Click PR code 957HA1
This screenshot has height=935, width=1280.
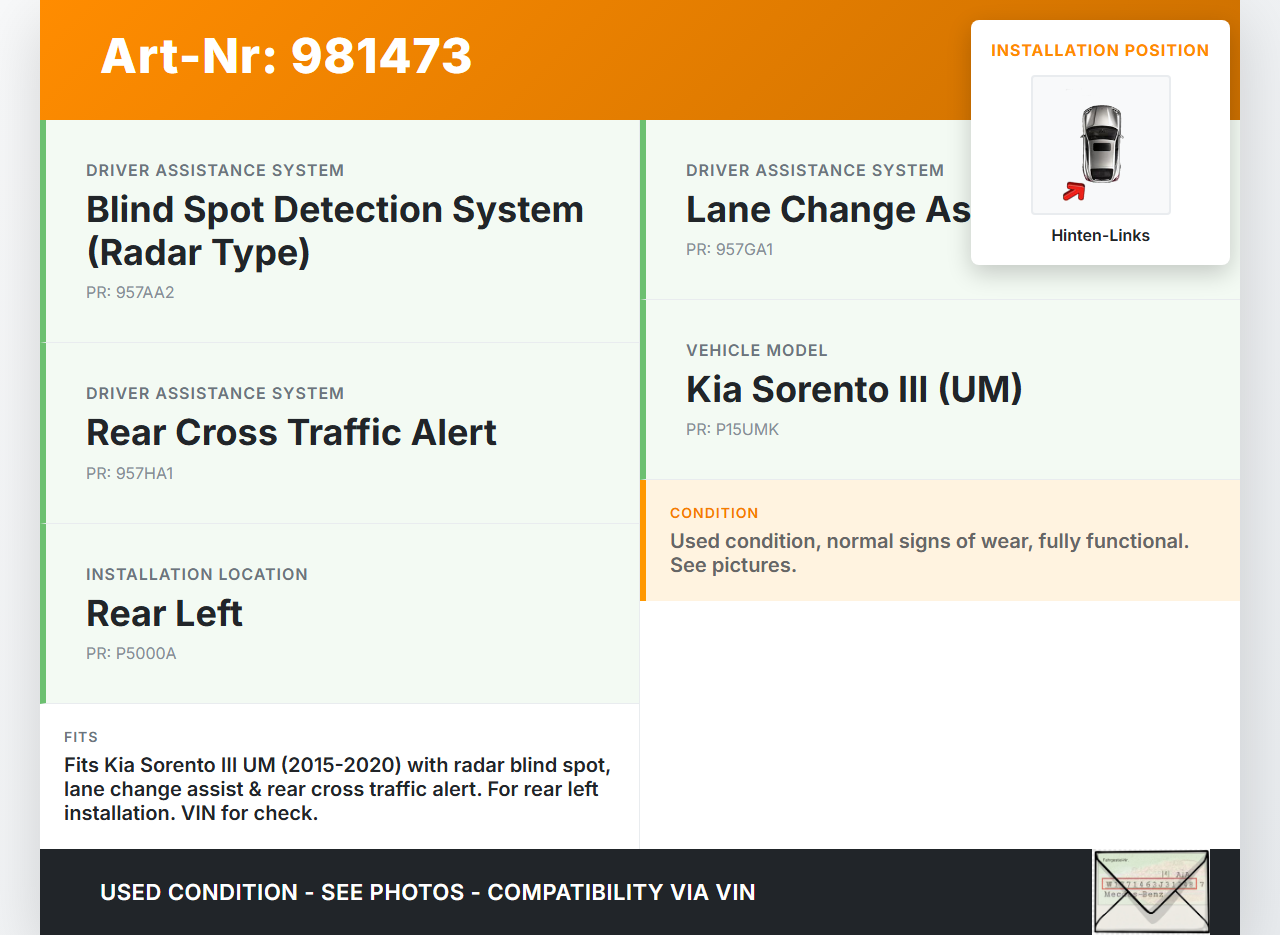tap(130, 474)
